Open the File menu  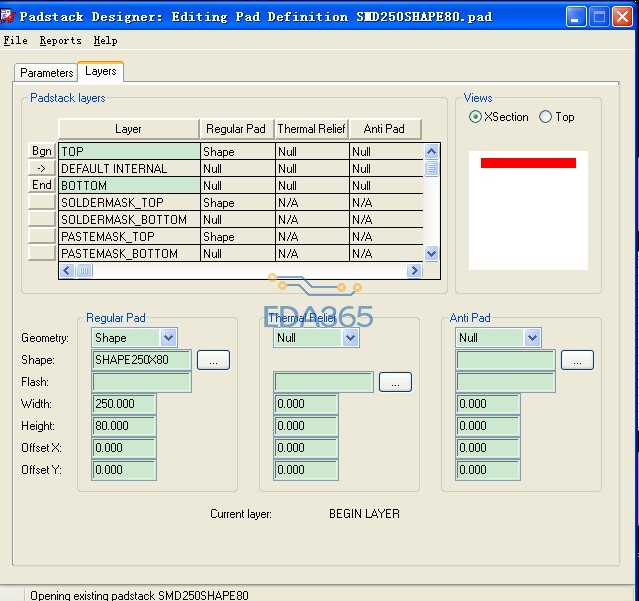16,41
